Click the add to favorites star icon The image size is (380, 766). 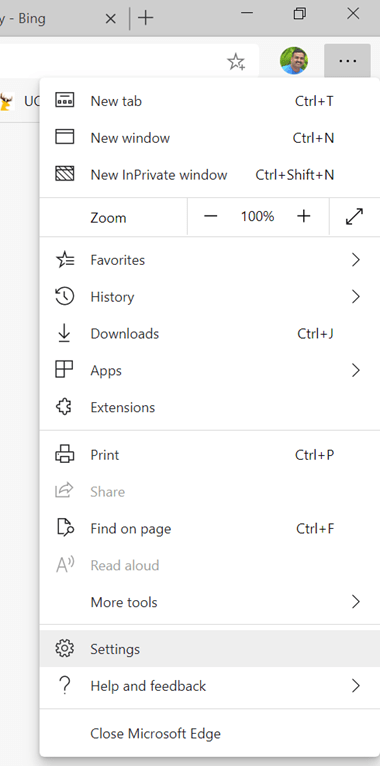click(x=236, y=62)
